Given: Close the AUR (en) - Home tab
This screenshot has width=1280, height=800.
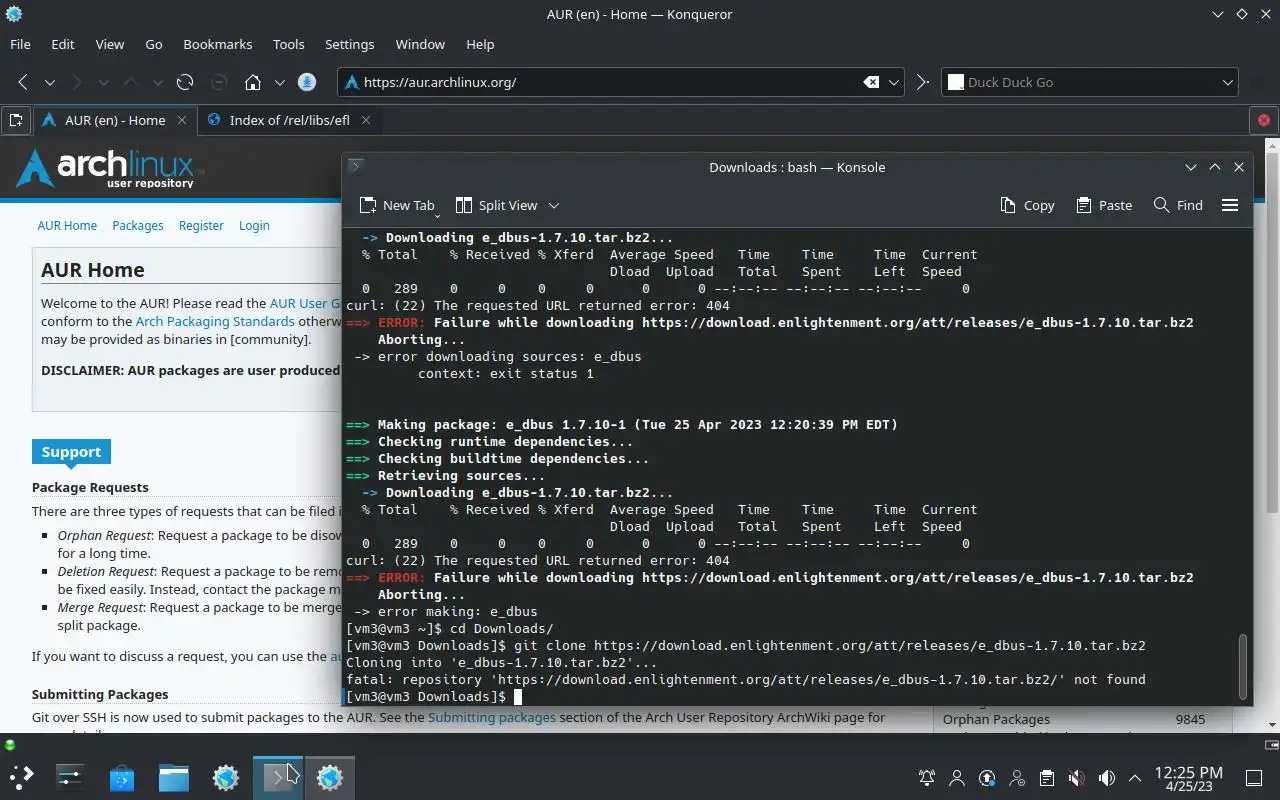Looking at the screenshot, I should click(182, 120).
